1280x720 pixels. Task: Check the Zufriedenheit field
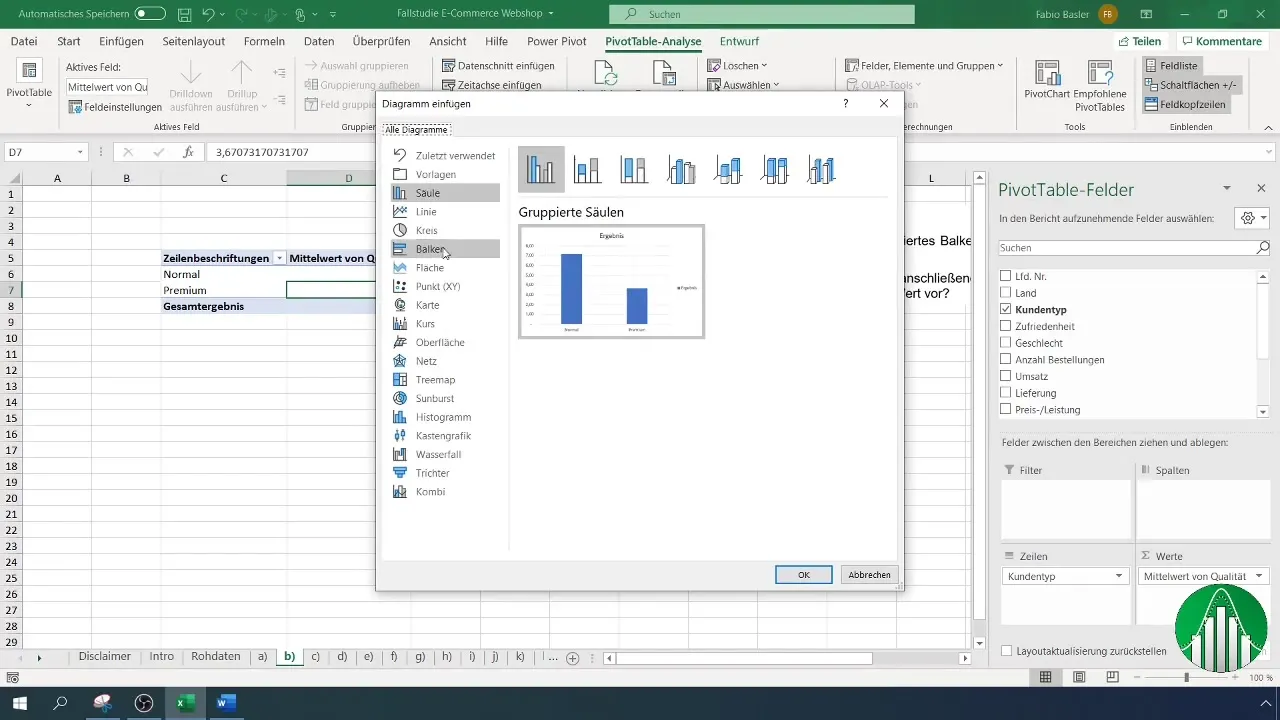point(1006,326)
